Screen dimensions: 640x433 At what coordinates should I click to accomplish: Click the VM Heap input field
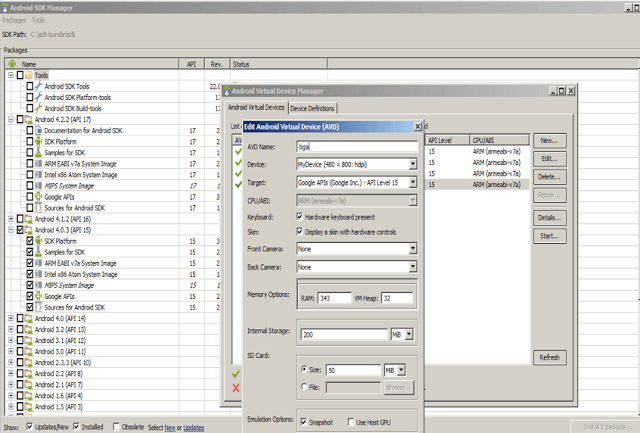pos(397,298)
